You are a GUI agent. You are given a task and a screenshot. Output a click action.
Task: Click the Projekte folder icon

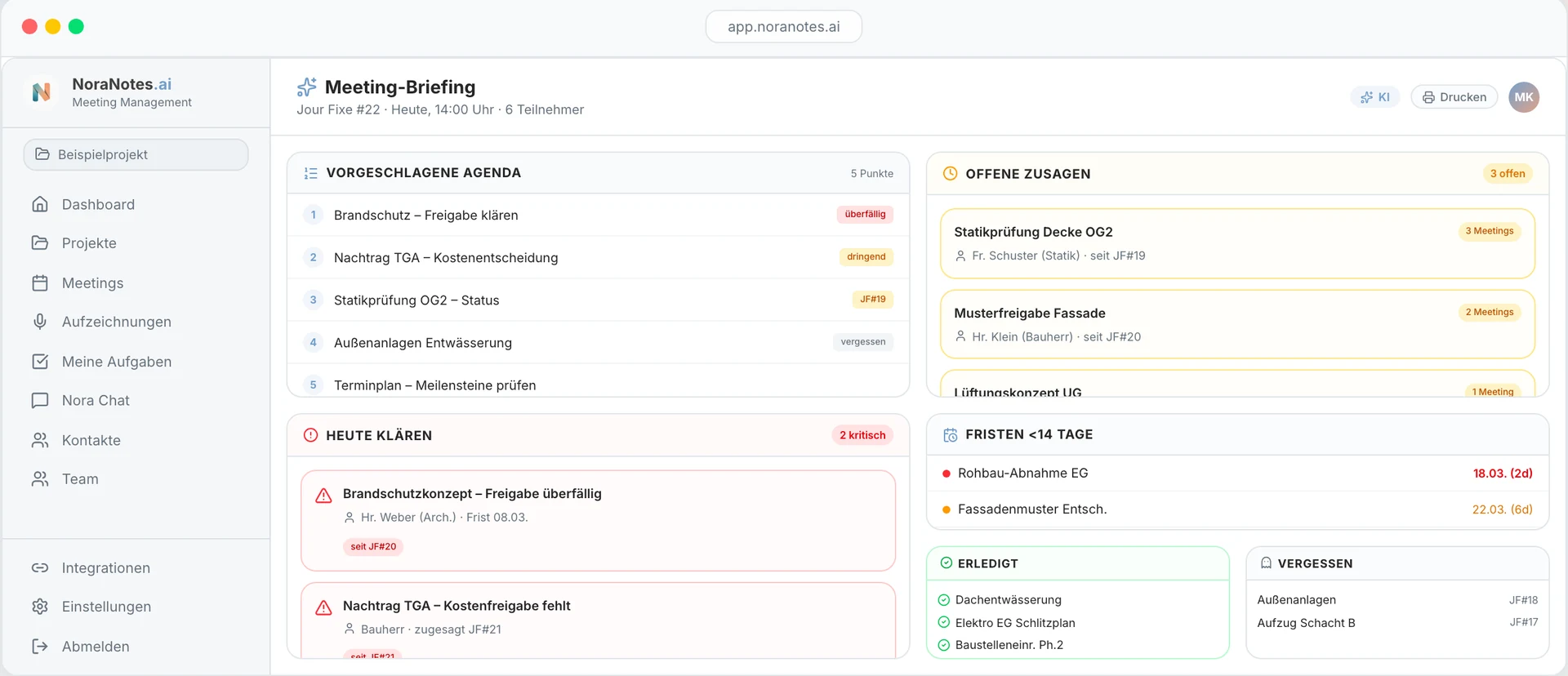(40, 242)
